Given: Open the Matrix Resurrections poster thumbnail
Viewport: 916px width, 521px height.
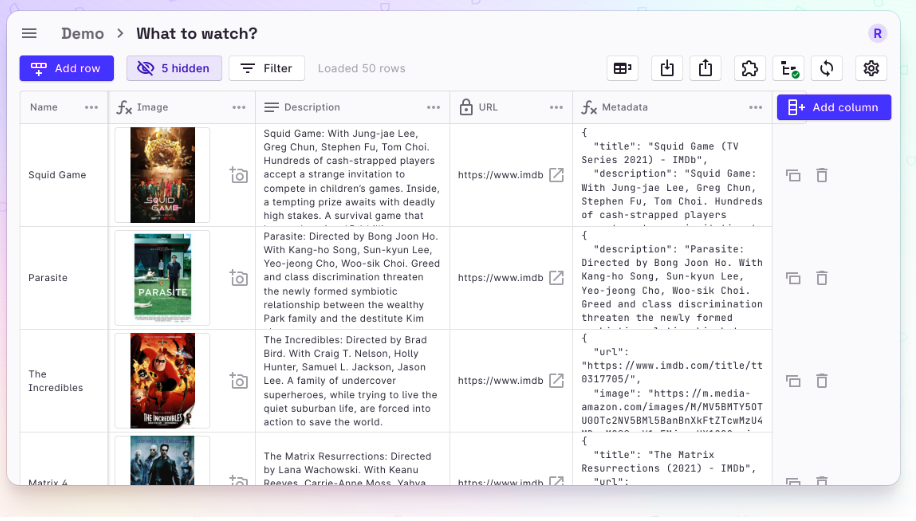Looking at the screenshot, I should 162,460.
